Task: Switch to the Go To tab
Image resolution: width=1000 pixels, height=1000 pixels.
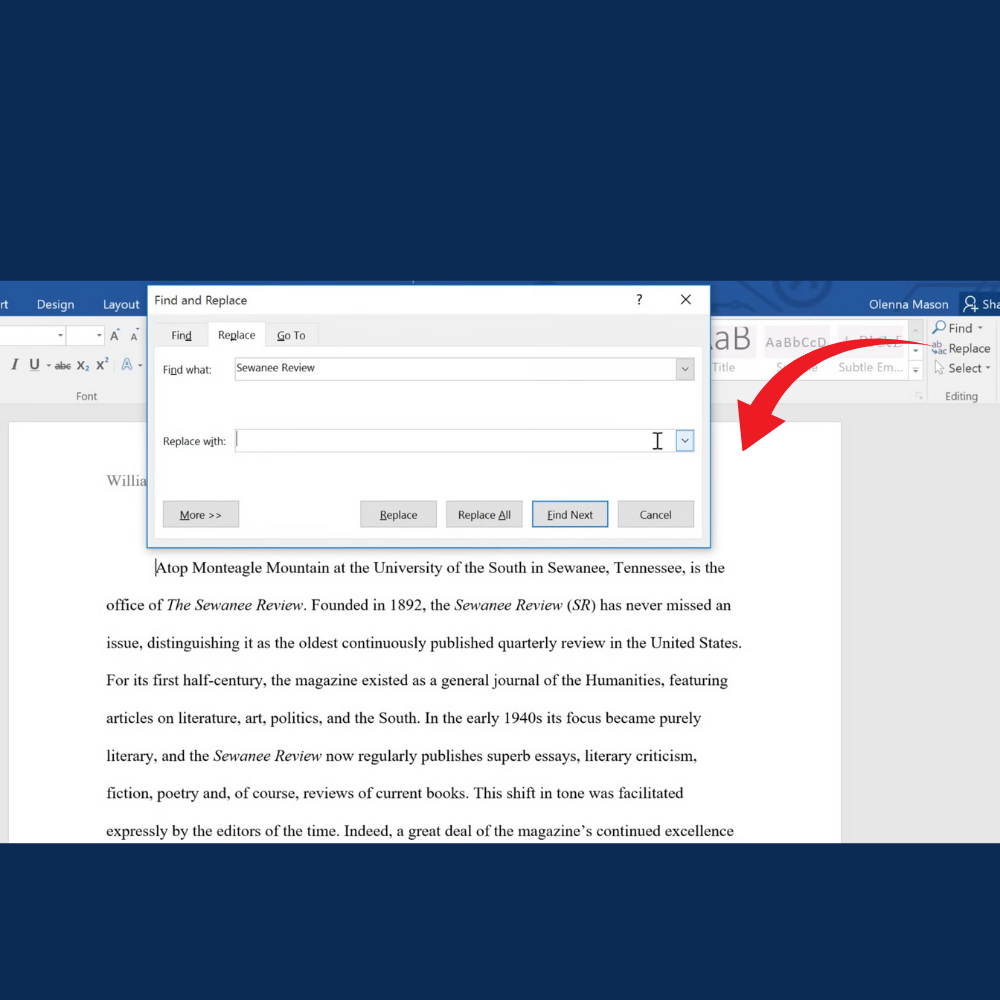Action: [x=291, y=335]
